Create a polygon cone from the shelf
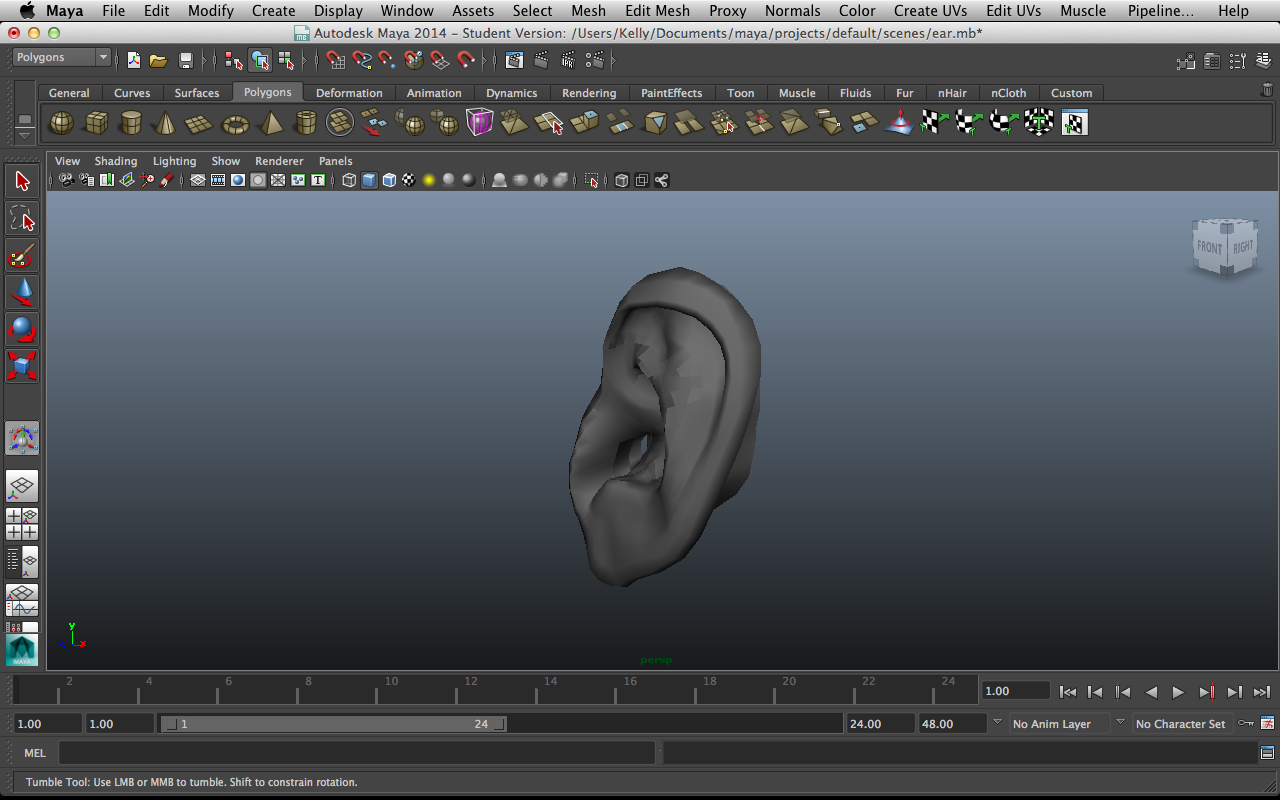 (163, 122)
